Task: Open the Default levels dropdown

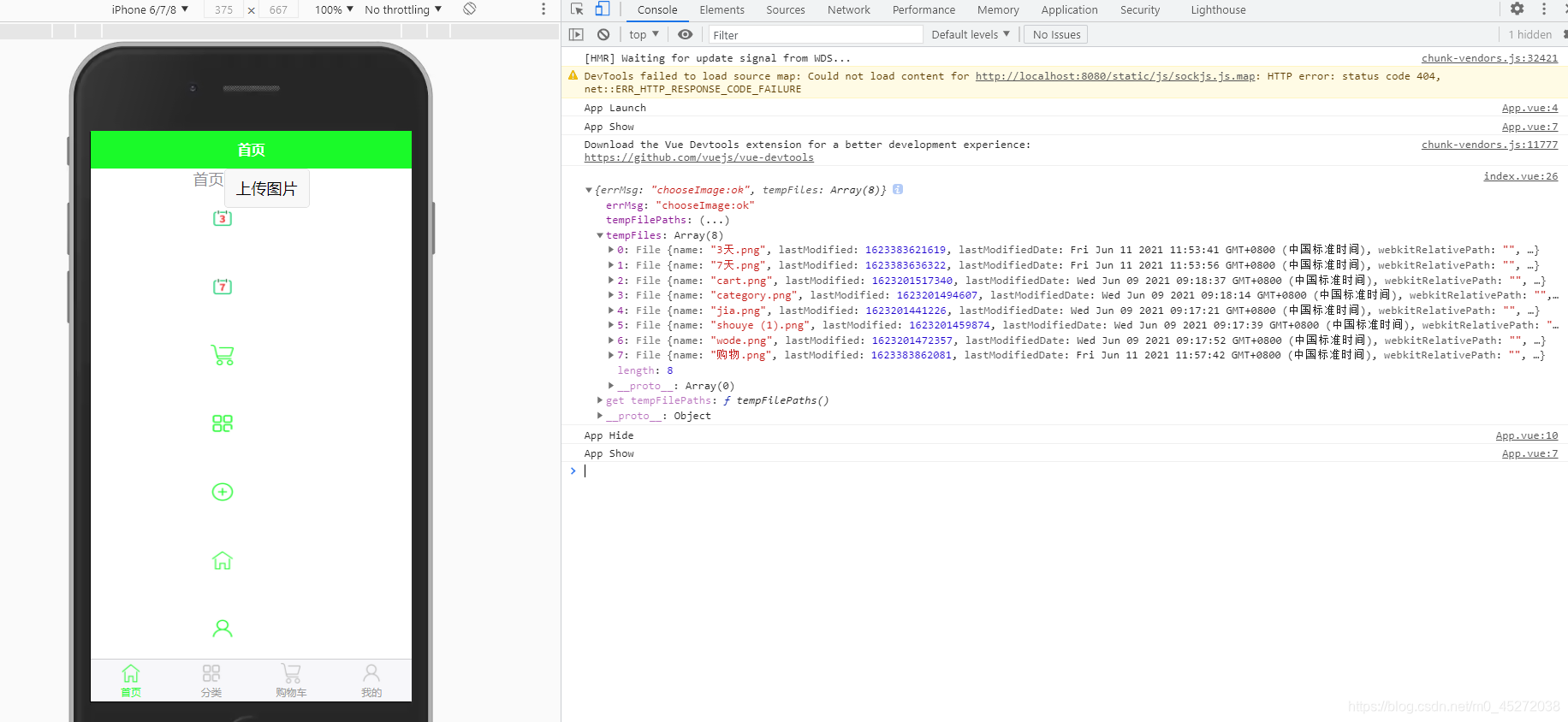Action: click(971, 34)
